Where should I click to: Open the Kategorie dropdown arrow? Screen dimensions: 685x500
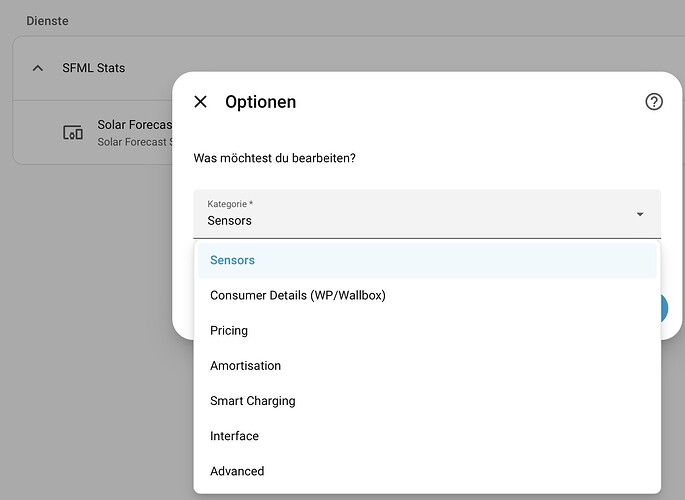pyautogui.click(x=640, y=214)
